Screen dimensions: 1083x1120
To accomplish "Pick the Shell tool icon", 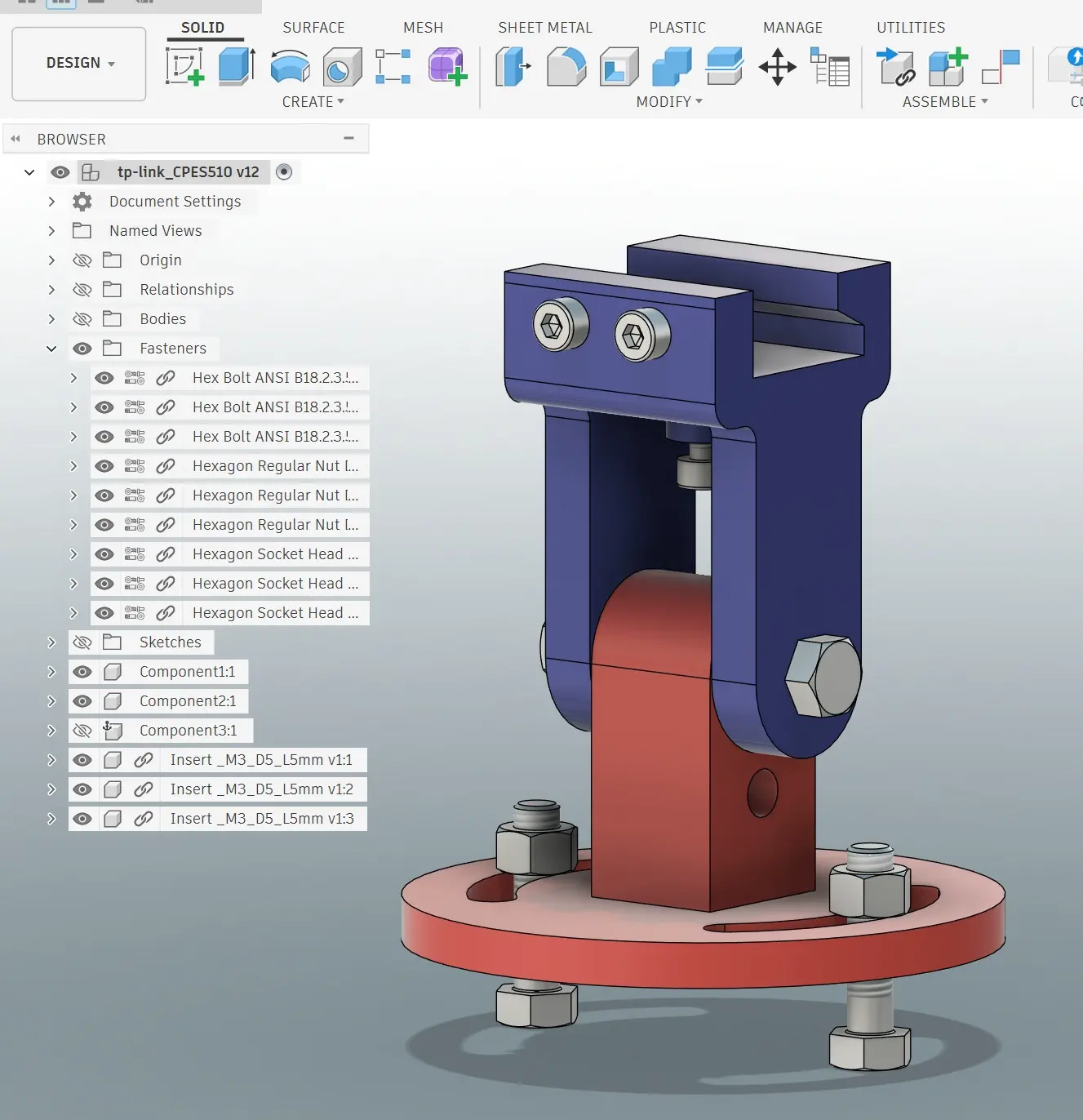I will (x=619, y=66).
